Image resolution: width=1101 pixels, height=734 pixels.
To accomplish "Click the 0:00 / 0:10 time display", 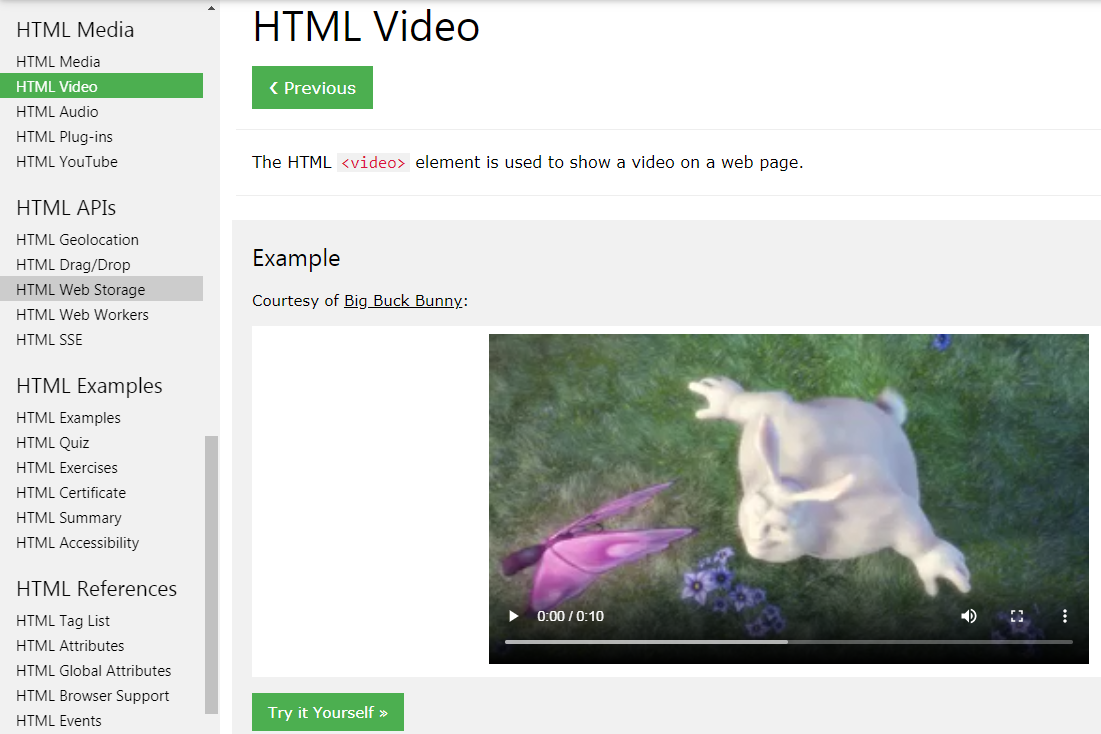I will click(x=570, y=616).
